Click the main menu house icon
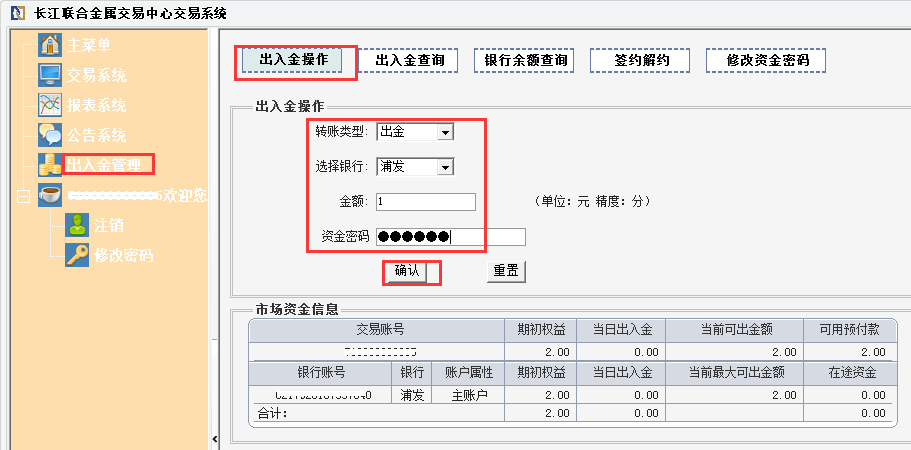The height and width of the screenshot is (450, 911). click(50, 46)
